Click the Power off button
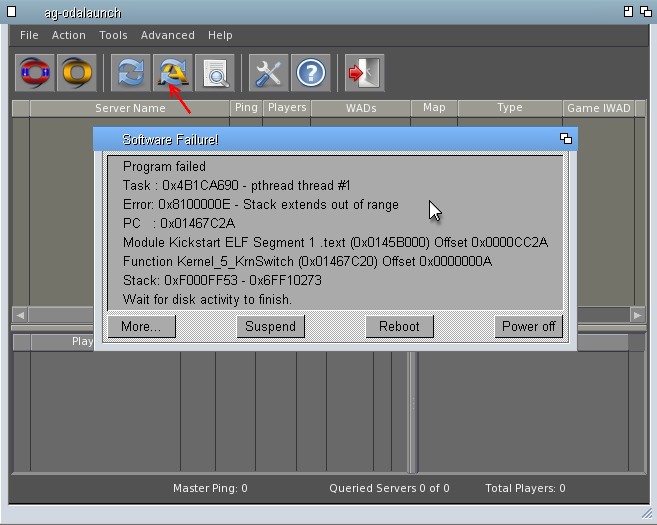 pos(528,326)
